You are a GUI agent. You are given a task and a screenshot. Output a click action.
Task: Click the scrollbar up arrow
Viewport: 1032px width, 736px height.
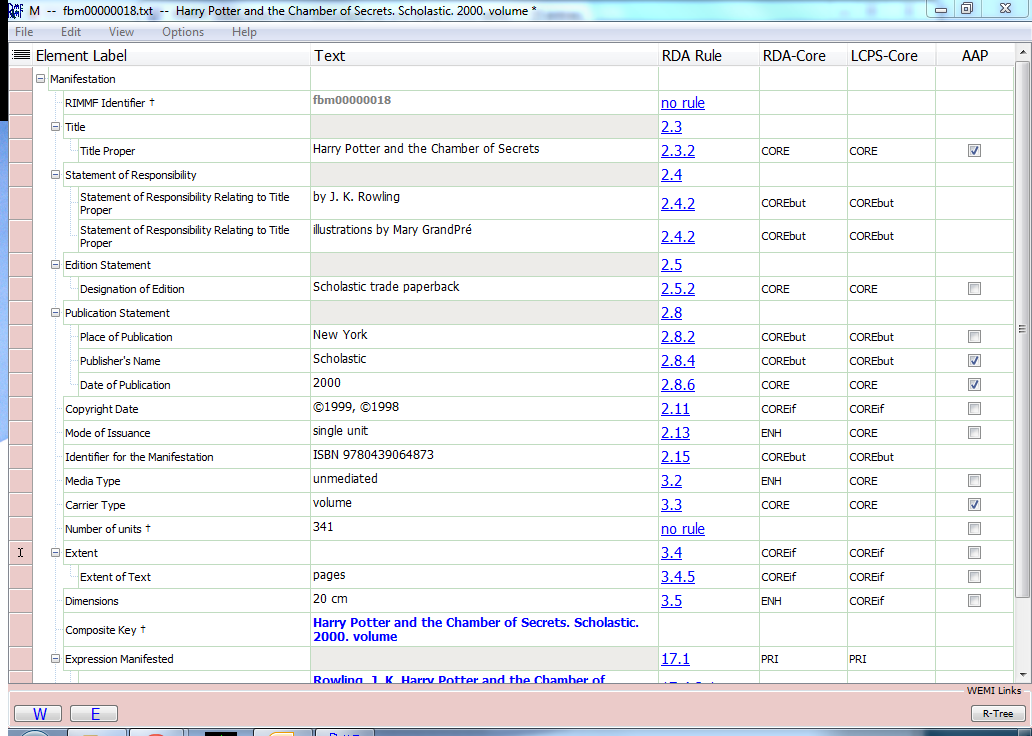pos(1022,51)
